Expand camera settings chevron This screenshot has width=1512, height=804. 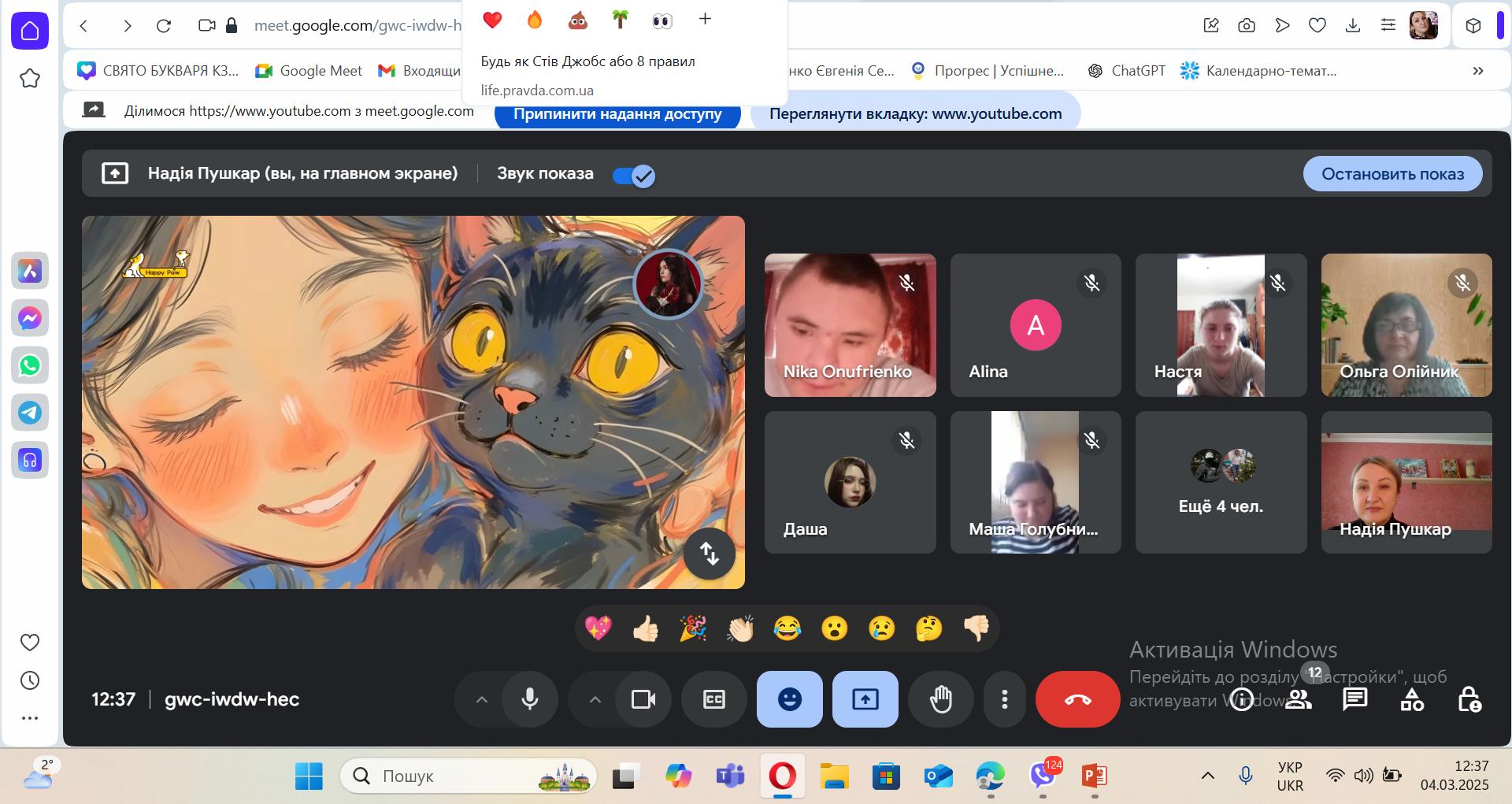[595, 699]
